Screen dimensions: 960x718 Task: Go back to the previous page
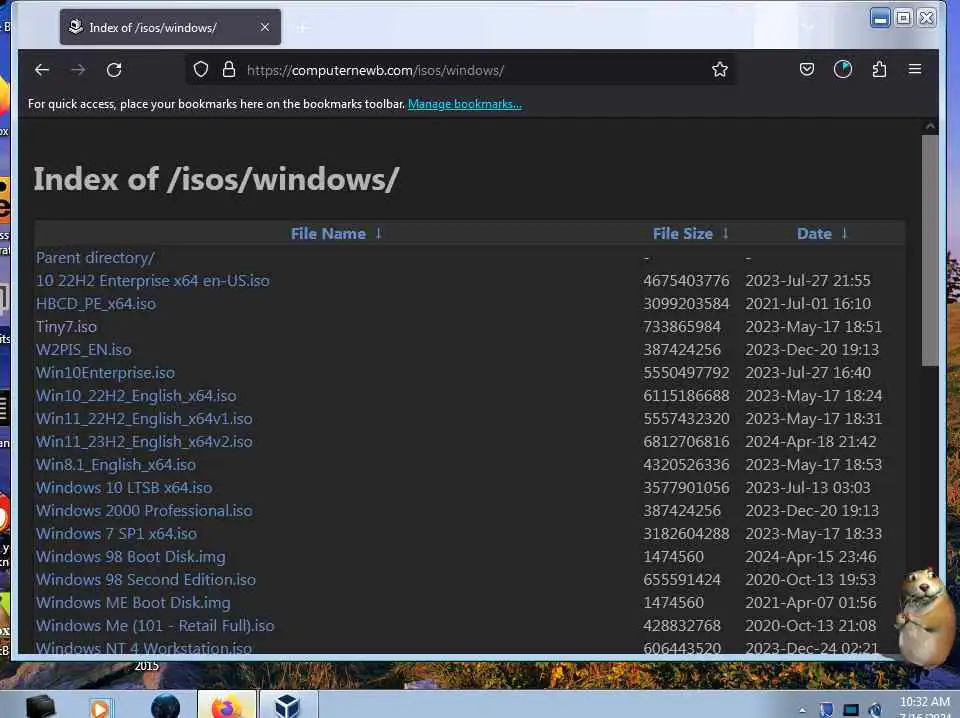coord(42,70)
